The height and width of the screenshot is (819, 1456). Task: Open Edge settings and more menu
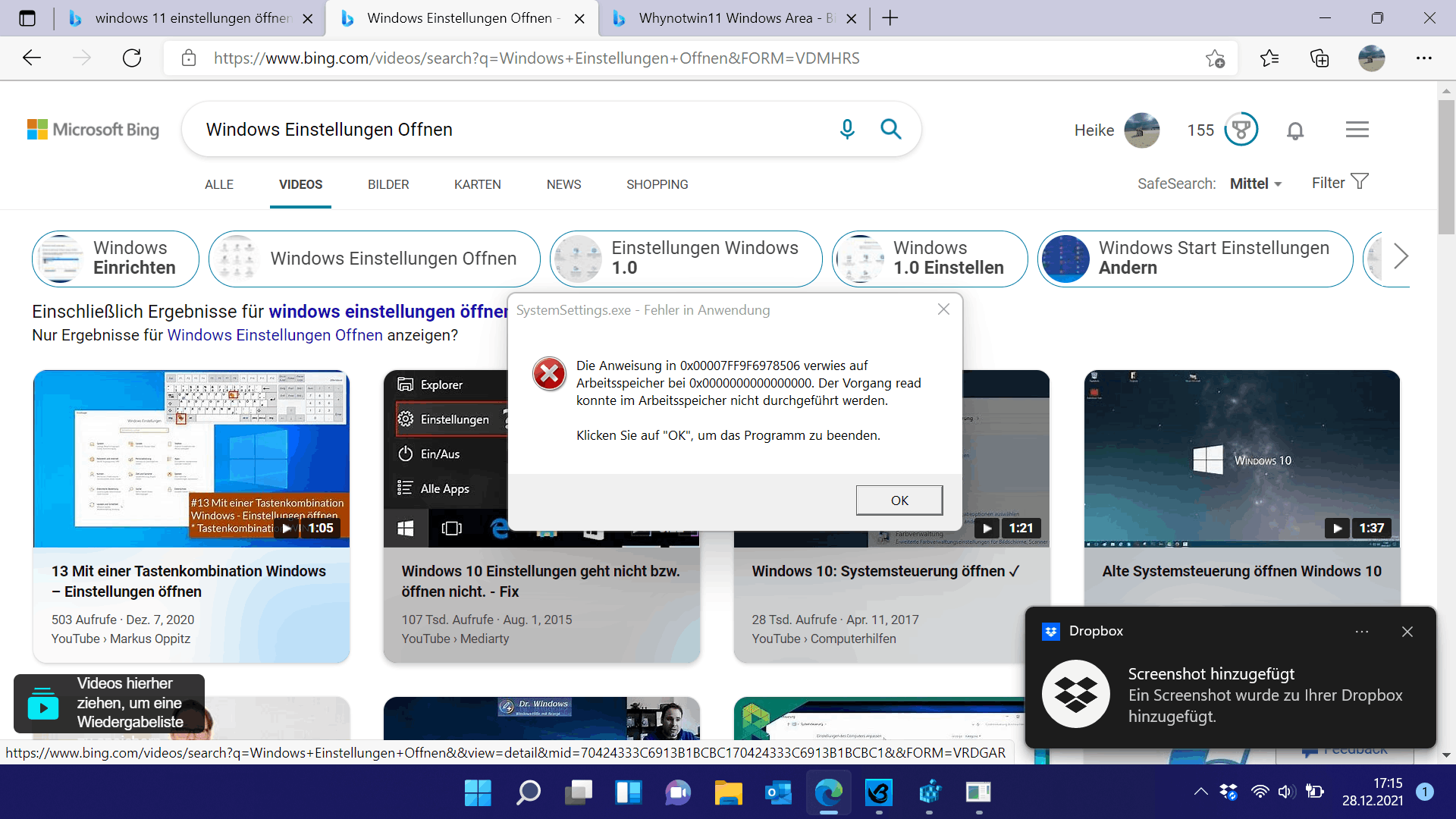coord(1423,58)
